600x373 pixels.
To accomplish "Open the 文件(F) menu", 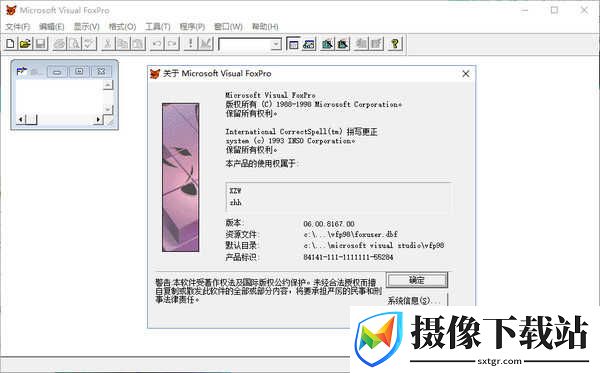I will 18,26.
